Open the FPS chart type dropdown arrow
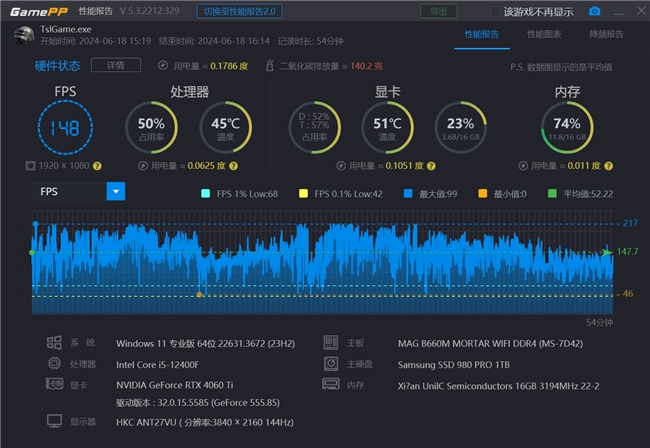 point(116,191)
